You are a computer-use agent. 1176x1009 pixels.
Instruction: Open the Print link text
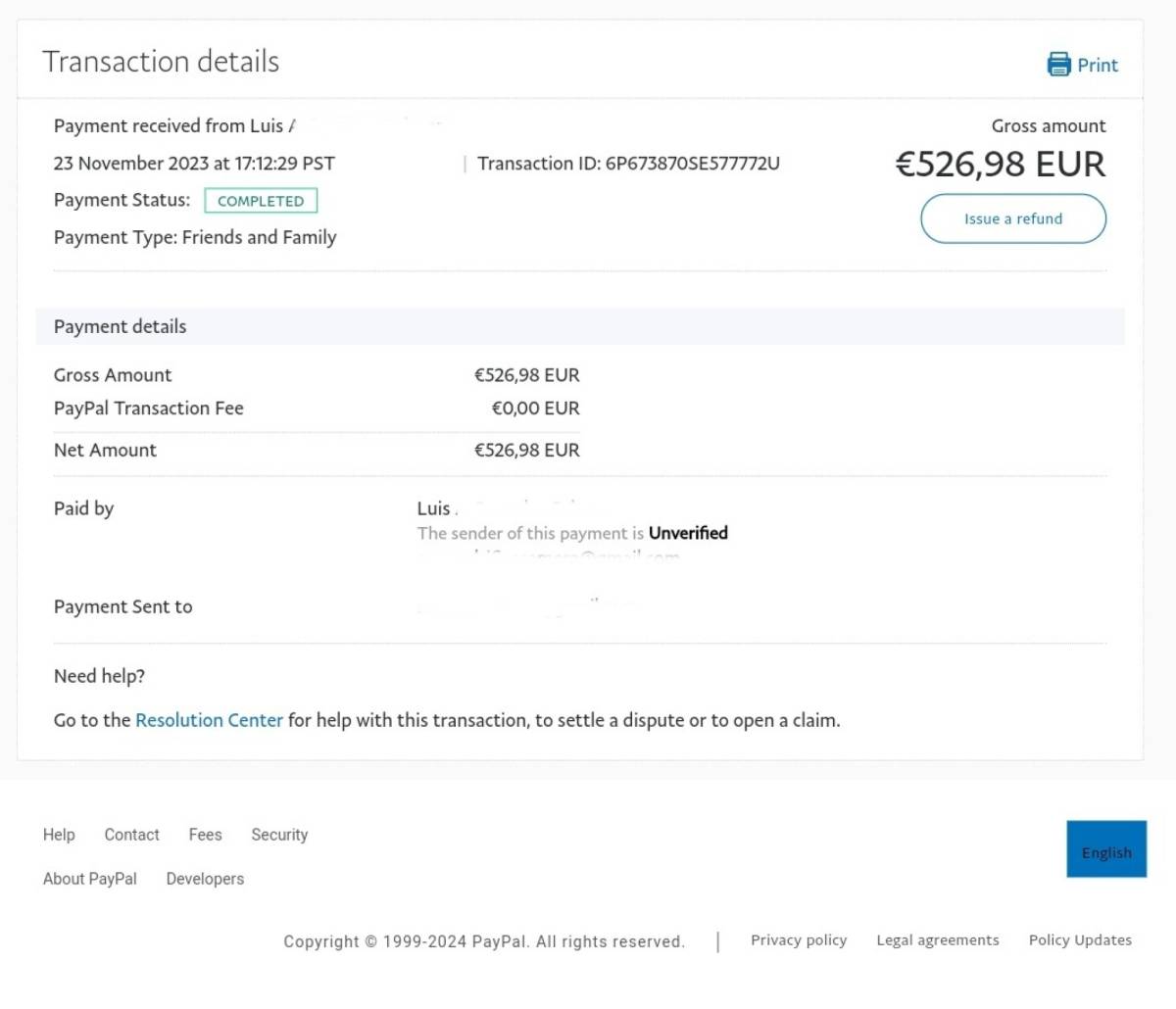coord(1098,66)
